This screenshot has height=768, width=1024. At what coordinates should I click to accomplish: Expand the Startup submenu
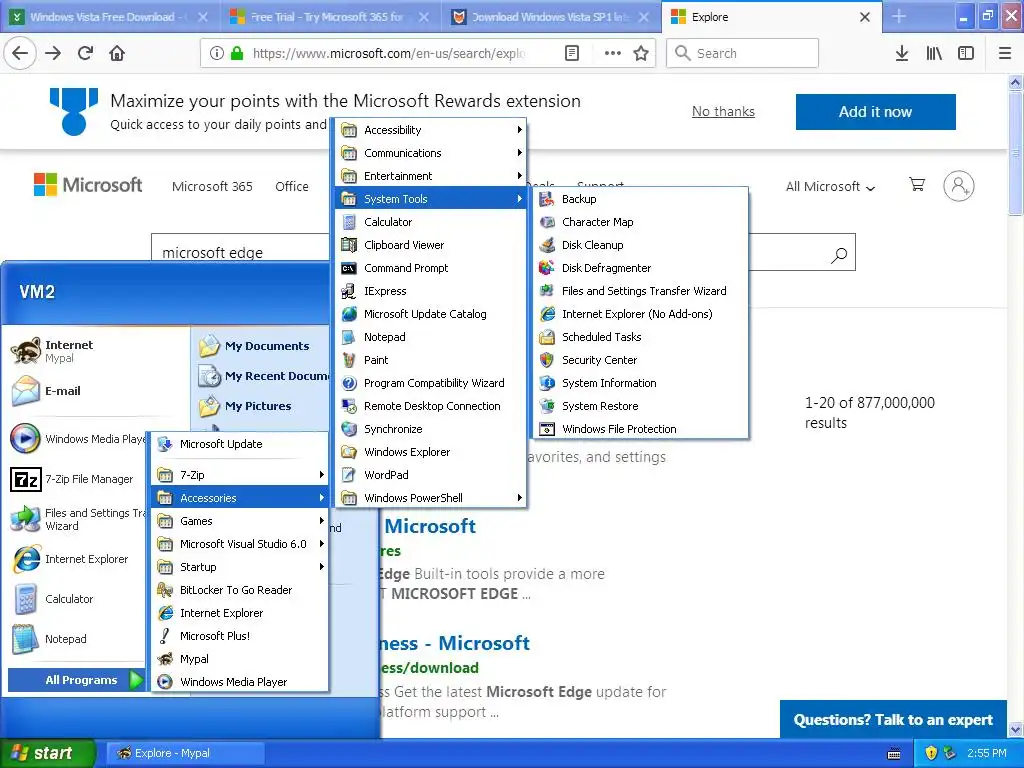click(x=240, y=567)
